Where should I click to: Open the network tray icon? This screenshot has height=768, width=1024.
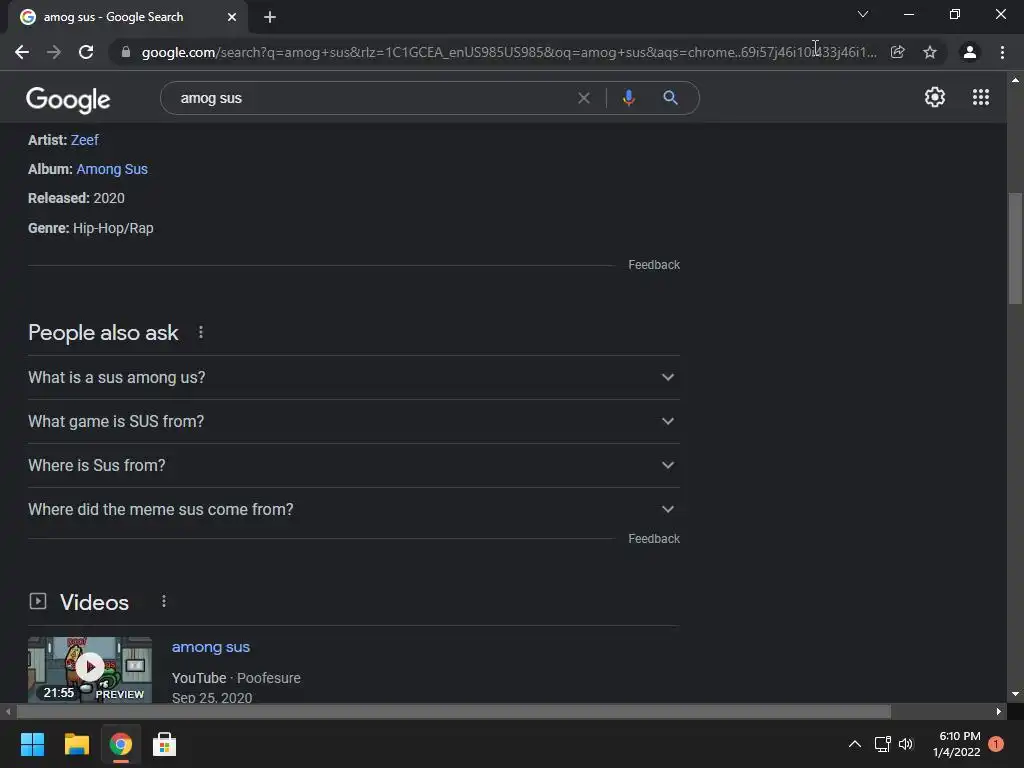(882, 744)
